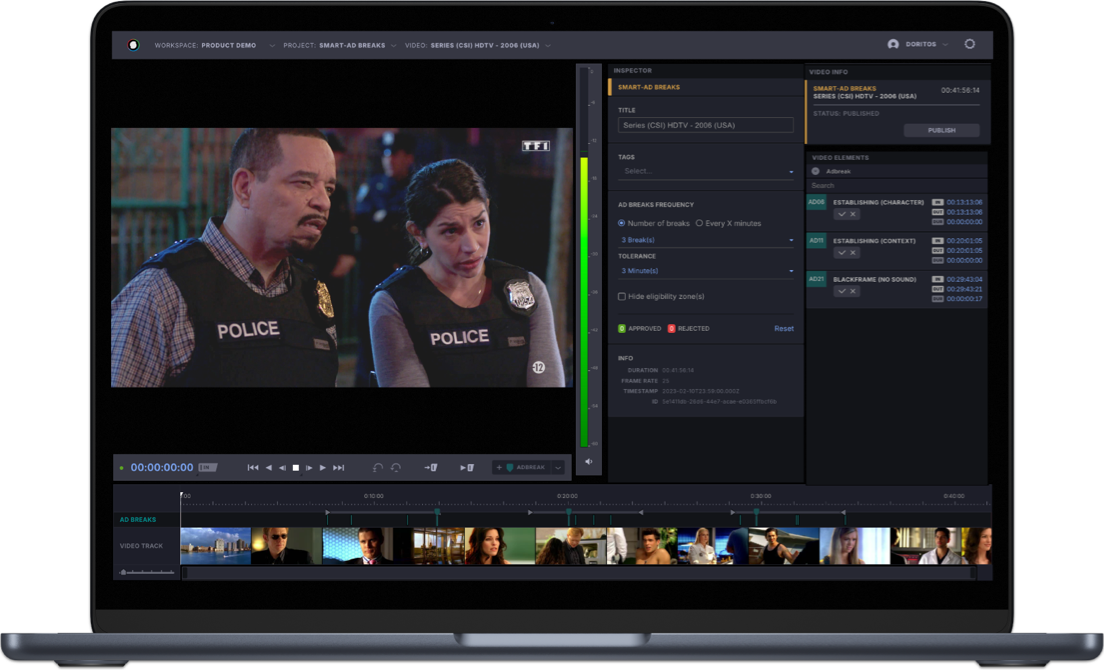Click the BLACKFRAME (NO SOUND) element title
Viewport: 1104px width, 670px height.
(874, 279)
